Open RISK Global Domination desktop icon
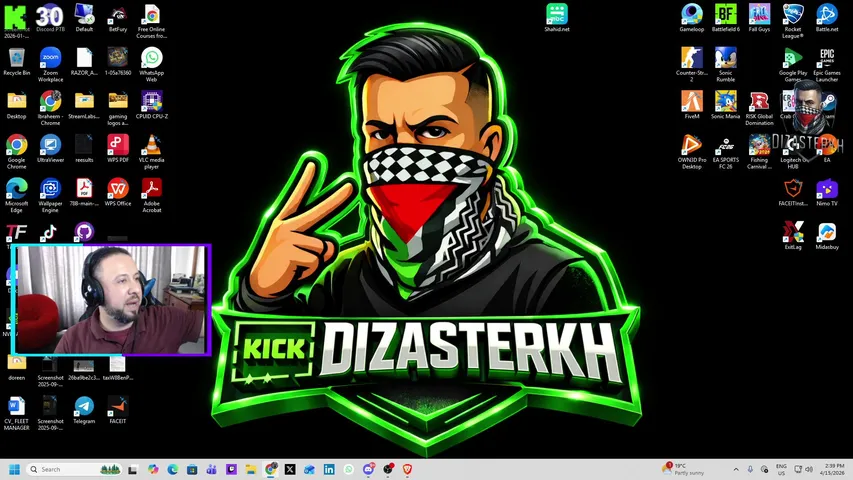Image resolution: width=853 pixels, height=480 pixels. [x=759, y=108]
